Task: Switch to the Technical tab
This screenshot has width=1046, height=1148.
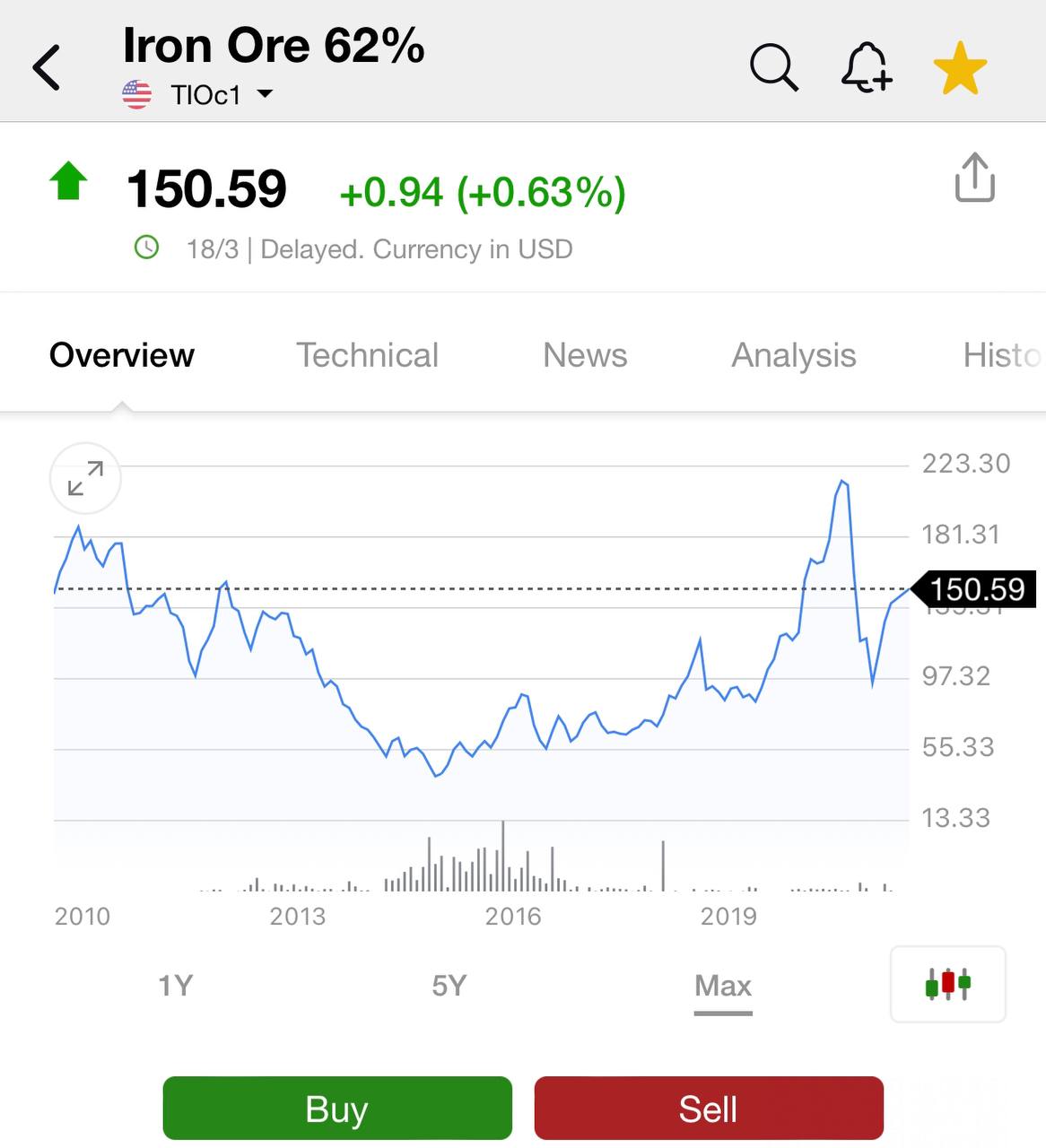Action: click(x=367, y=355)
